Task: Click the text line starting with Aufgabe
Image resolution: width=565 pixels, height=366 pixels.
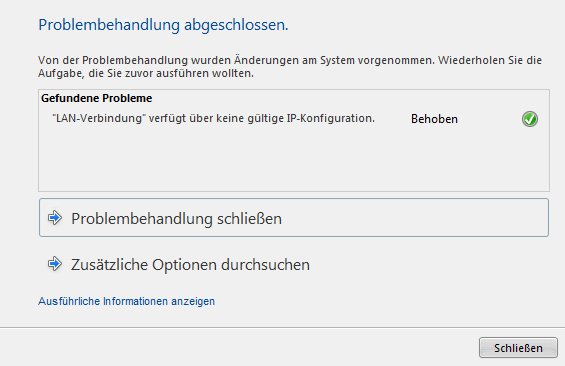Action: coord(146,73)
